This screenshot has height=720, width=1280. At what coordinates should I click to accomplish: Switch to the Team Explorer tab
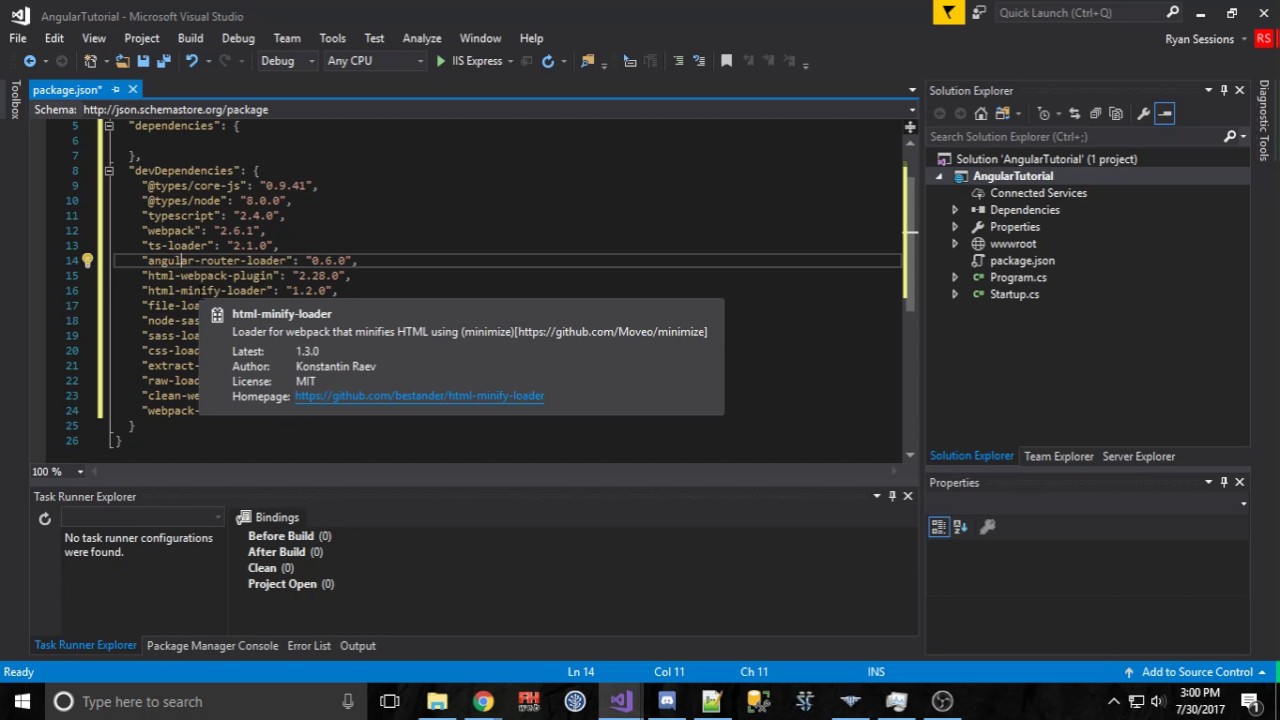pyautogui.click(x=1058, y=456)
